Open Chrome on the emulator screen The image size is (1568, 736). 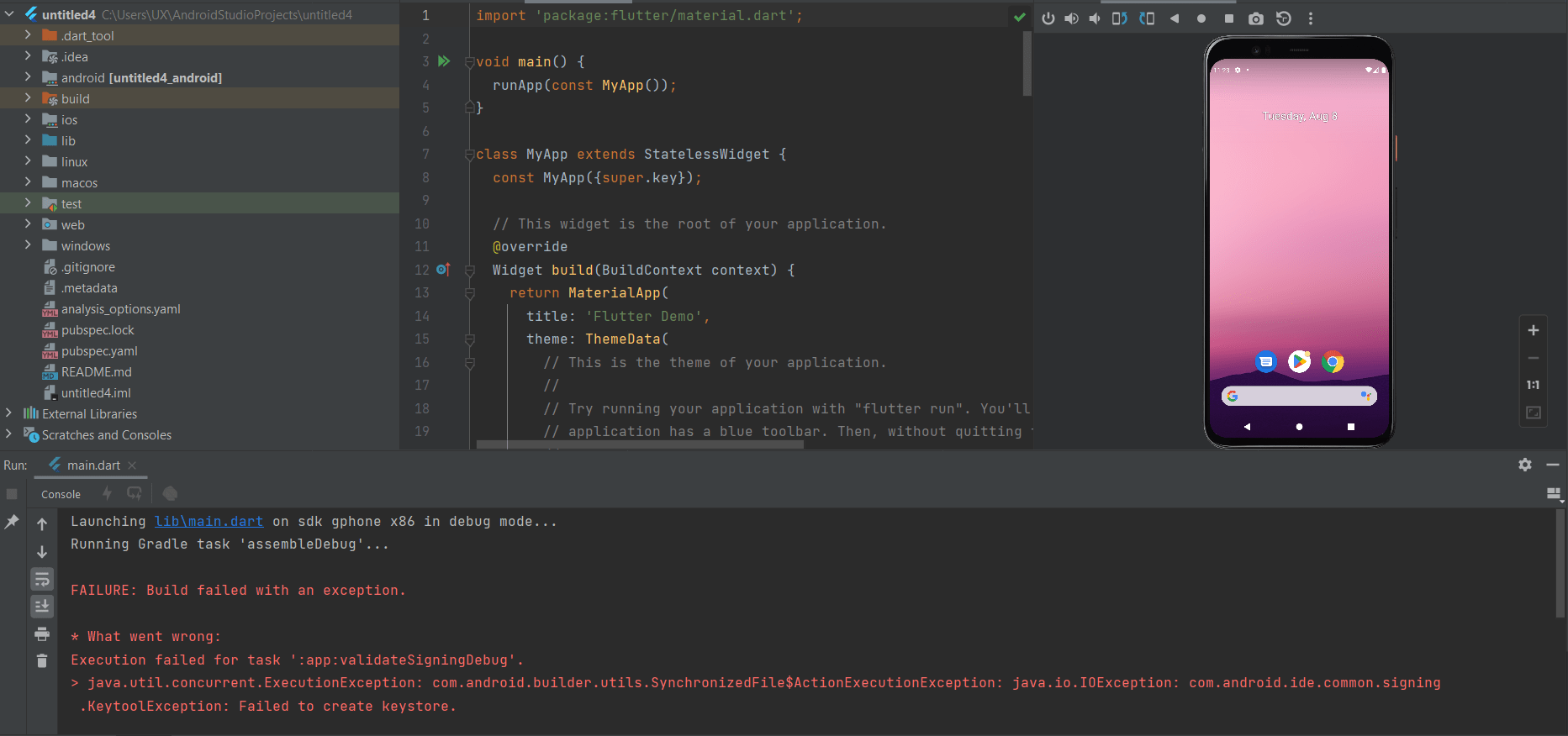1333,362
